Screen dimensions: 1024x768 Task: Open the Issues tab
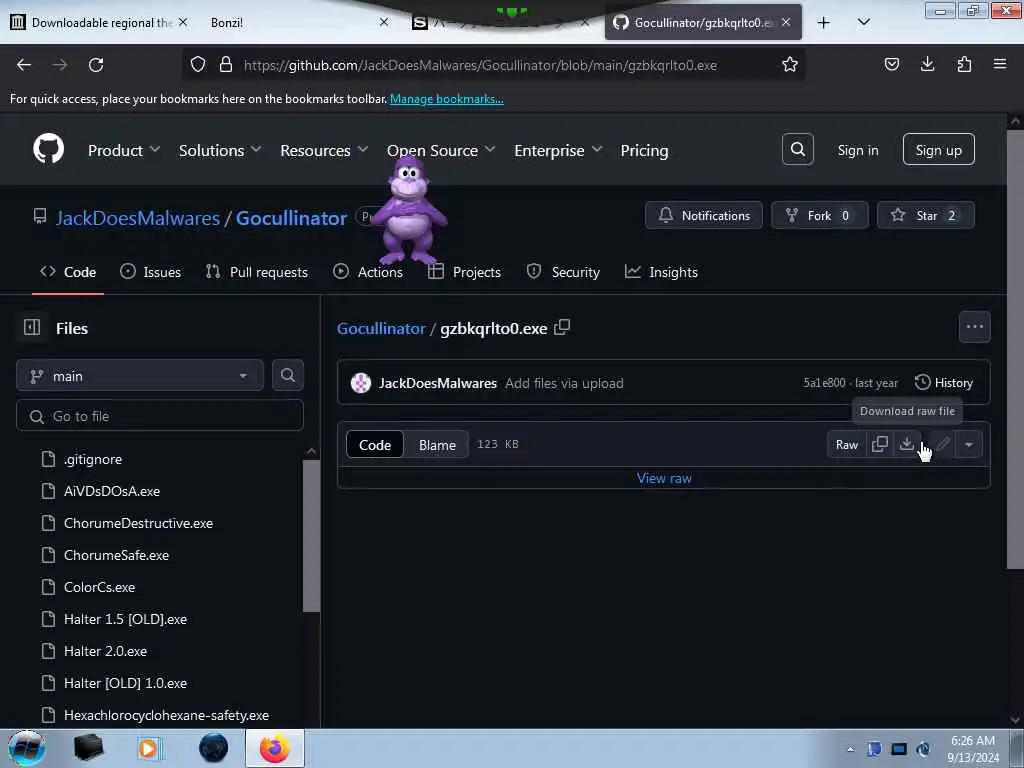coord(151,272)
